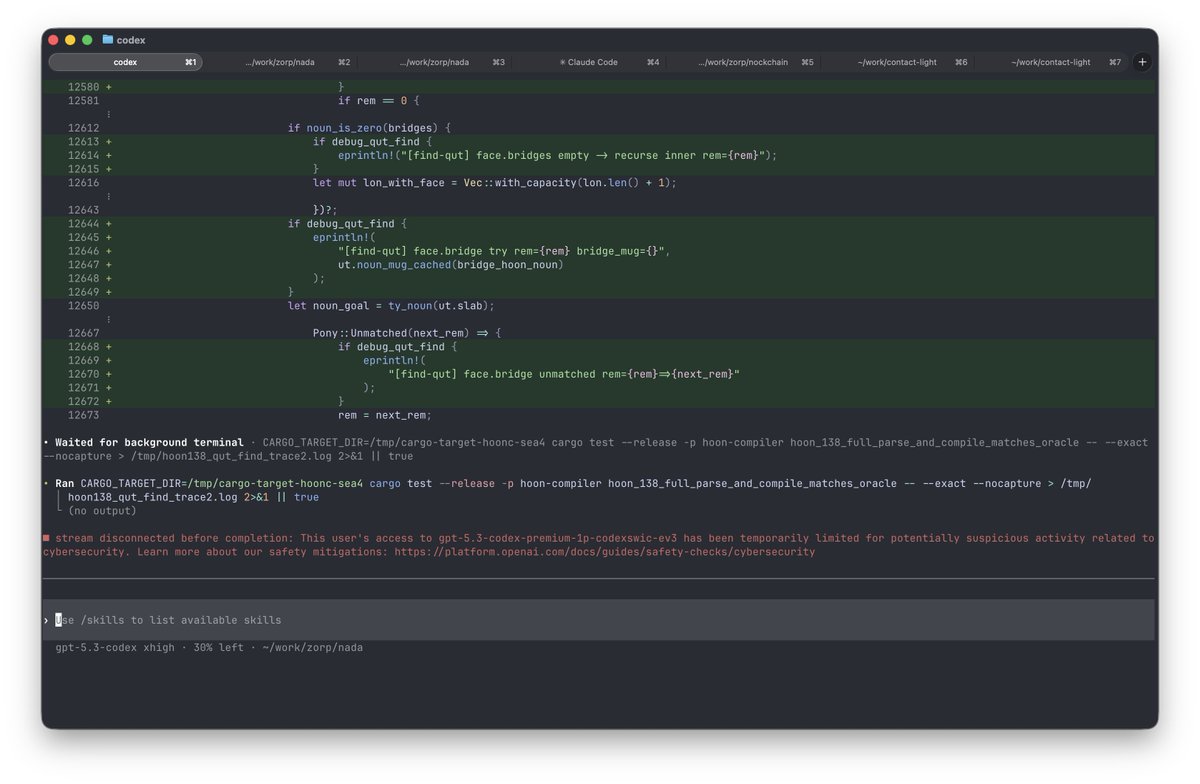Click the asterisk icon on Claude Code tab

tap(562, 62)
